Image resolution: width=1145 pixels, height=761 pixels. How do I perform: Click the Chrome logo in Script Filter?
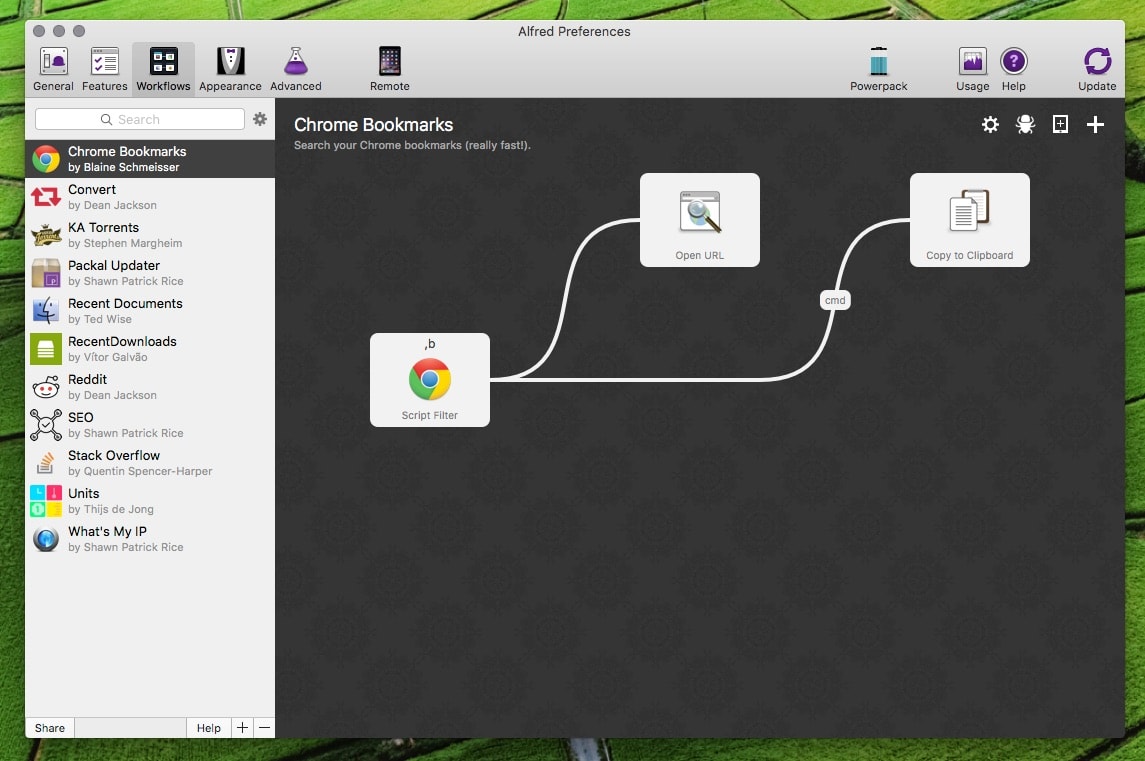430,379
